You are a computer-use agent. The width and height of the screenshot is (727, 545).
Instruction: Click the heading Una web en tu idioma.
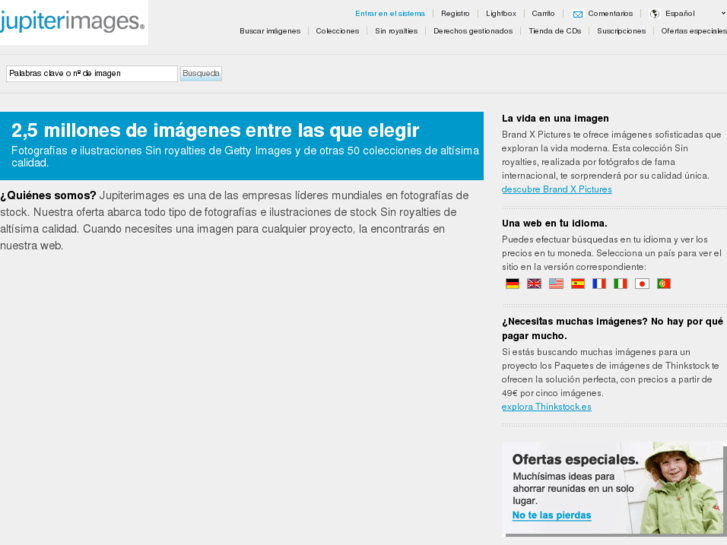554,223
